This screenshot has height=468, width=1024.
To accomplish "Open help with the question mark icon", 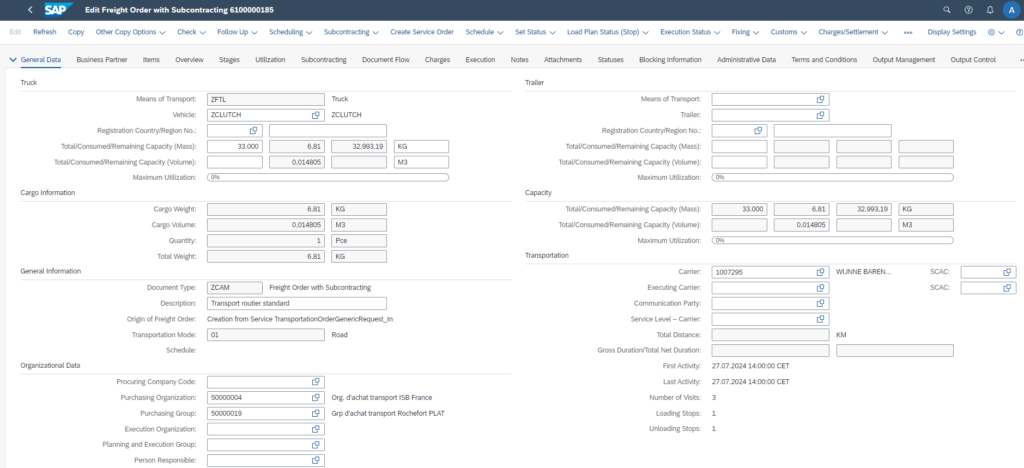I will point(968,10).
